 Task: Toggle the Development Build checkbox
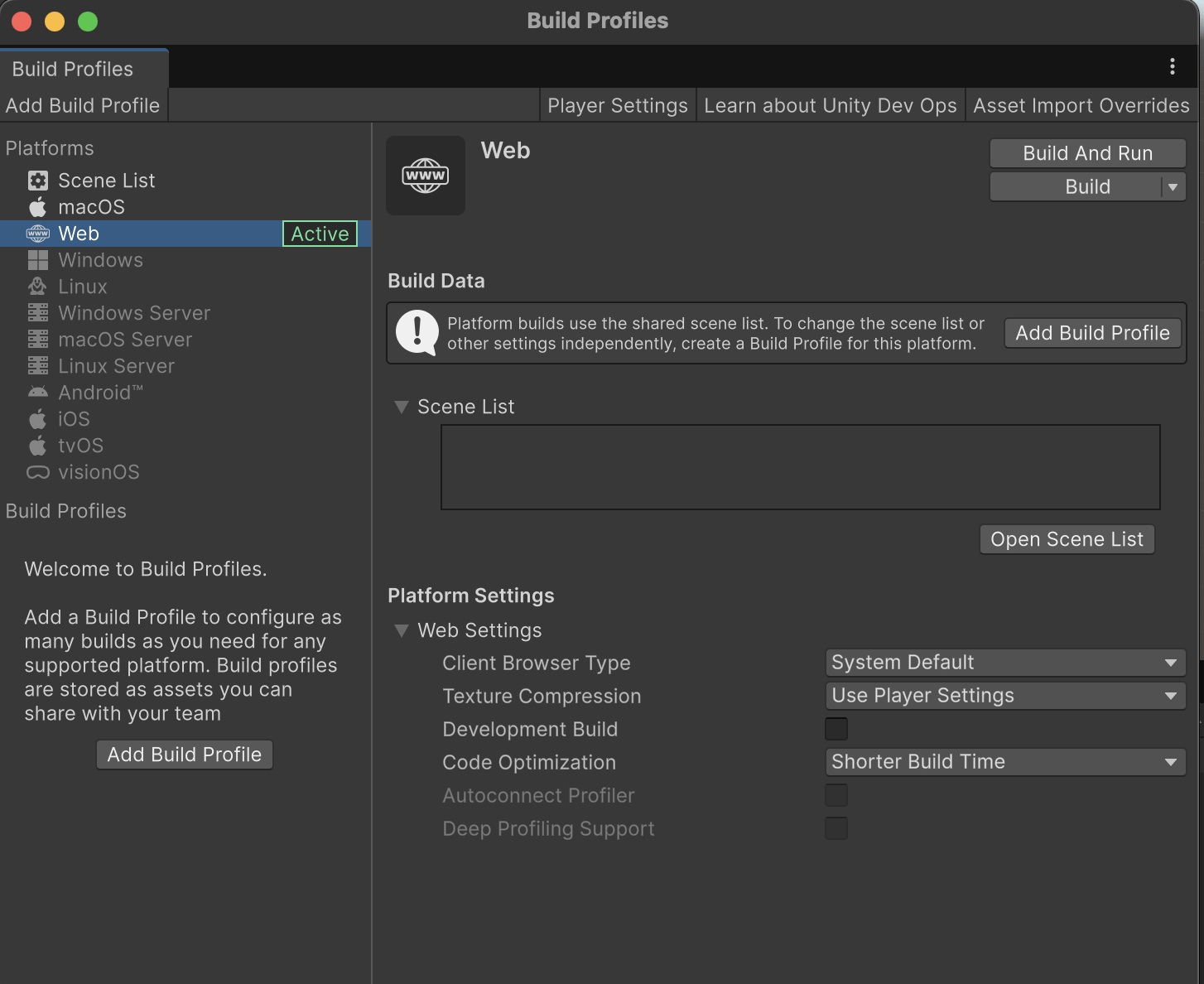[836, 729]
